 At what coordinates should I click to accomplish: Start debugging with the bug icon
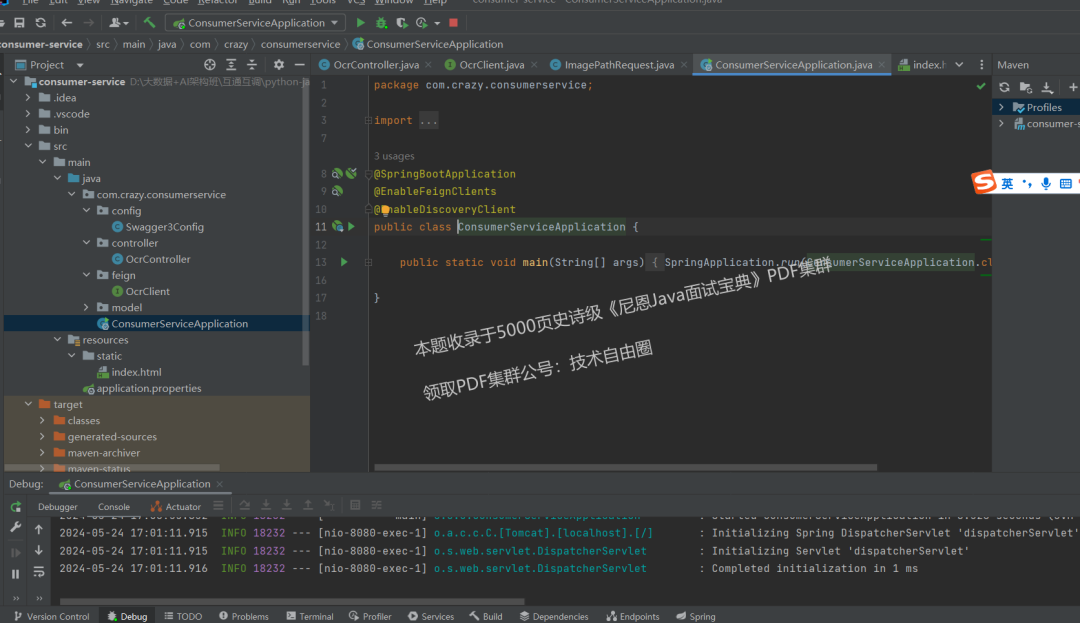(x=381, y=23)
